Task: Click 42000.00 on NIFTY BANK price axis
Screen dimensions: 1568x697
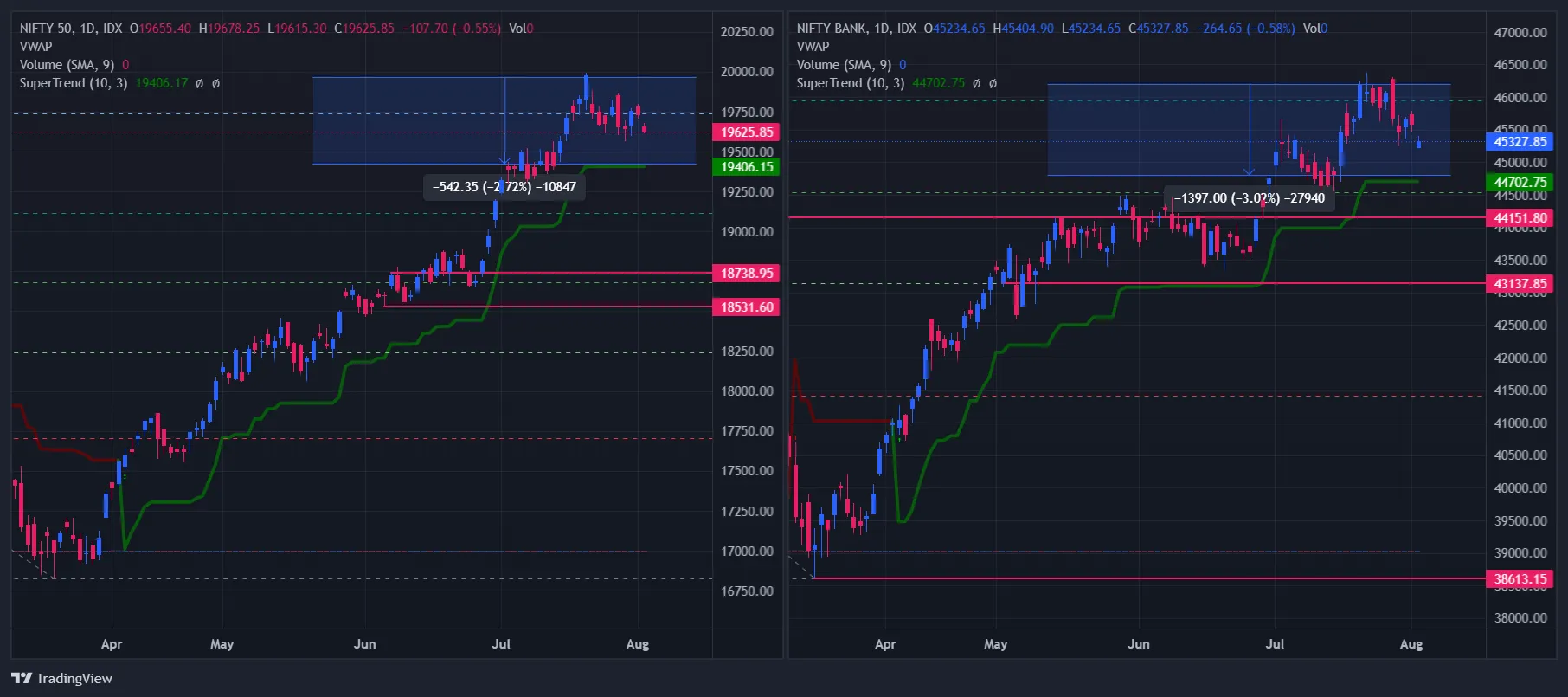Action: [1520, 358]
